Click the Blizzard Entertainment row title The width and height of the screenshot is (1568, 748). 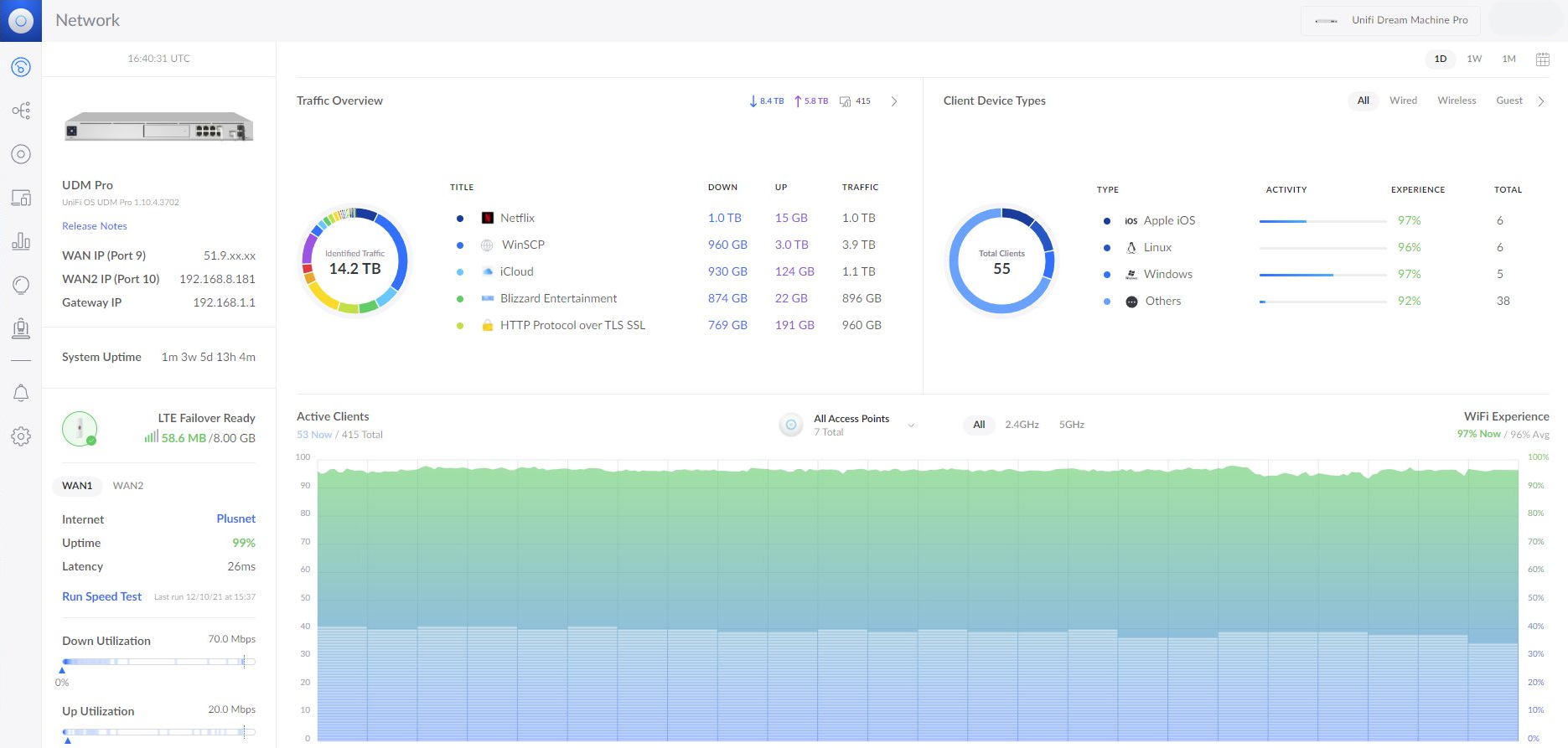[x=558, y=298]
